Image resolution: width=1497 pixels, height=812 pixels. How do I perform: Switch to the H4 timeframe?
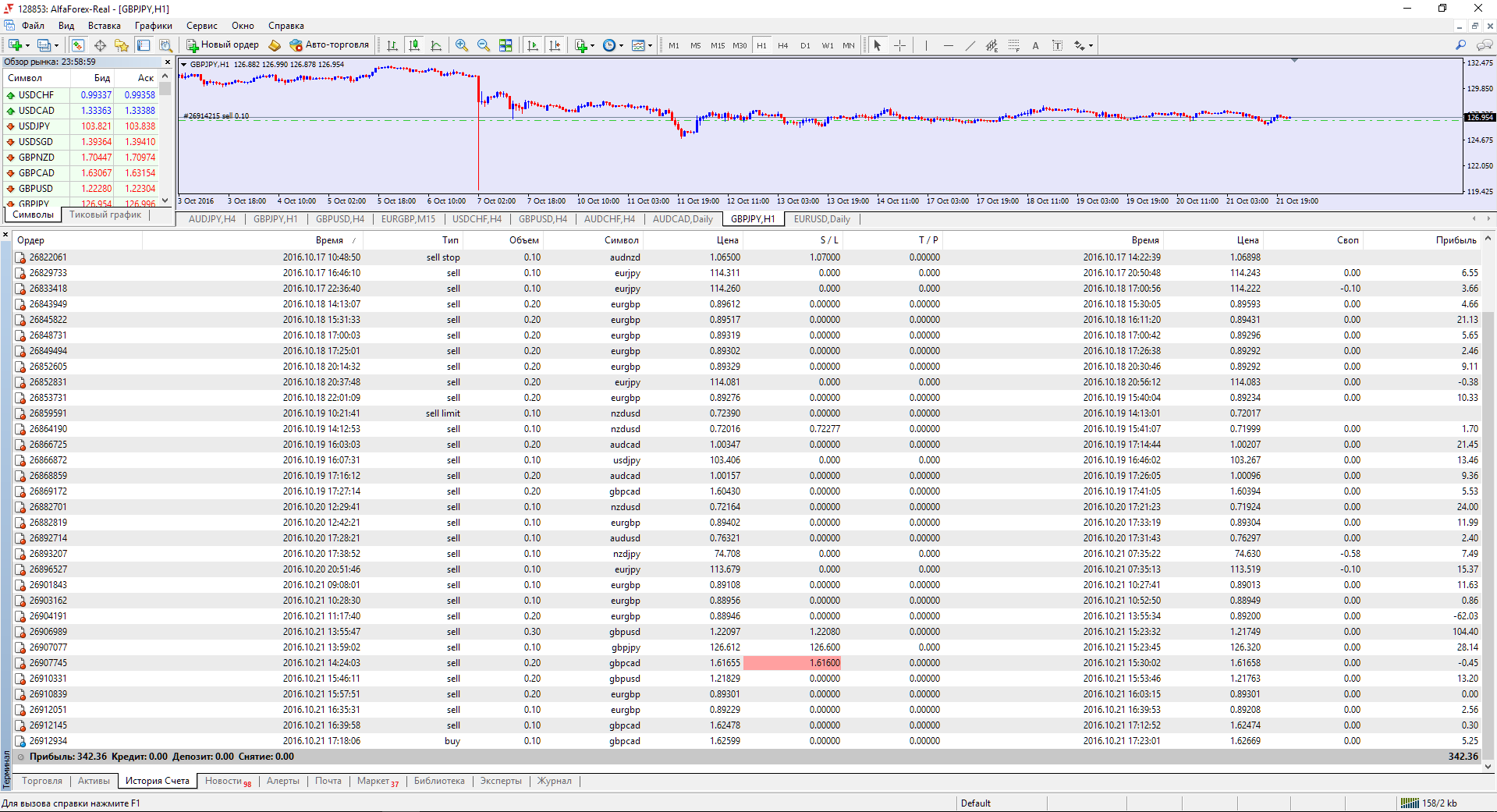(x=783, y=45)
